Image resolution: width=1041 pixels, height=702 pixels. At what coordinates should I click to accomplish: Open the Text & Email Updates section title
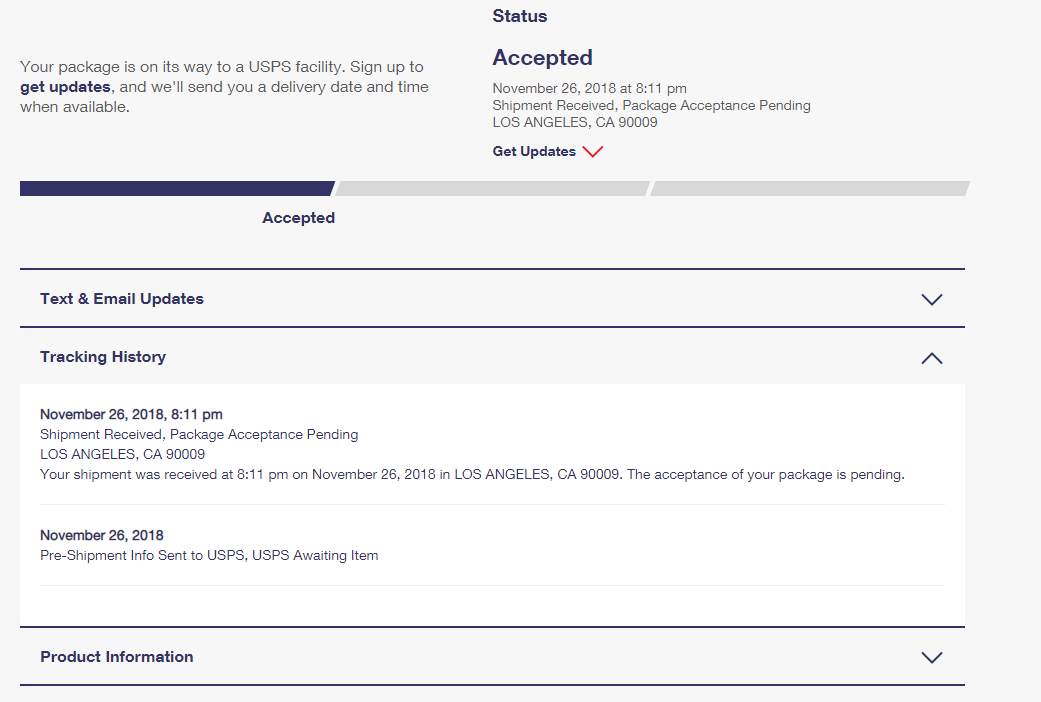122,299
